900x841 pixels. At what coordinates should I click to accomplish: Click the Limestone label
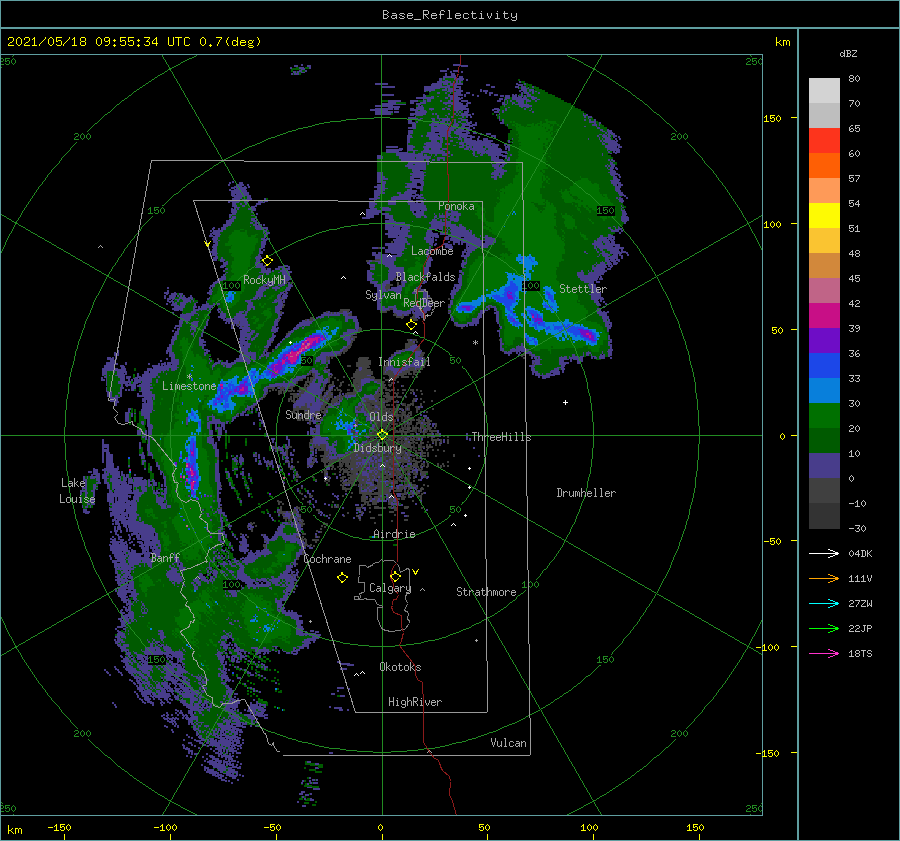pos(189,386)
